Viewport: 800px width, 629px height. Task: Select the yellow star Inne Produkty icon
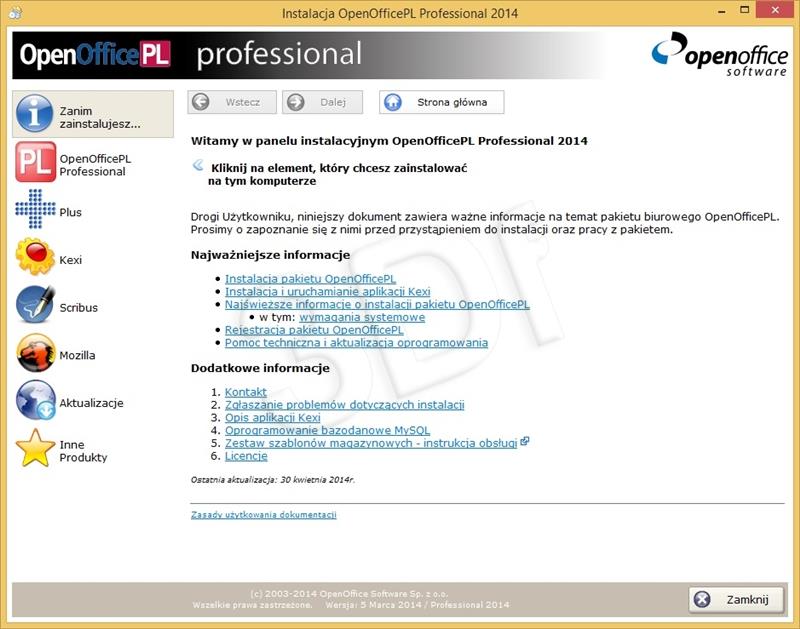click(35, 448)
